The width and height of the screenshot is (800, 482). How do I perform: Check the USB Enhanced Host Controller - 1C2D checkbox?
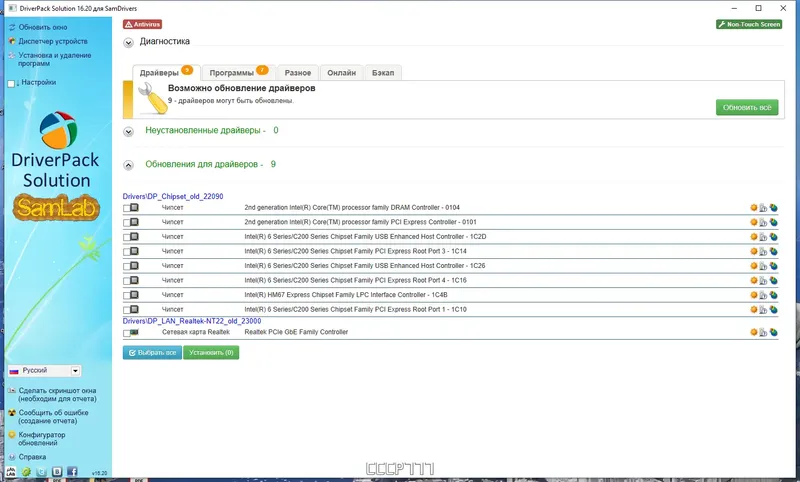click(x=127, y=237)
